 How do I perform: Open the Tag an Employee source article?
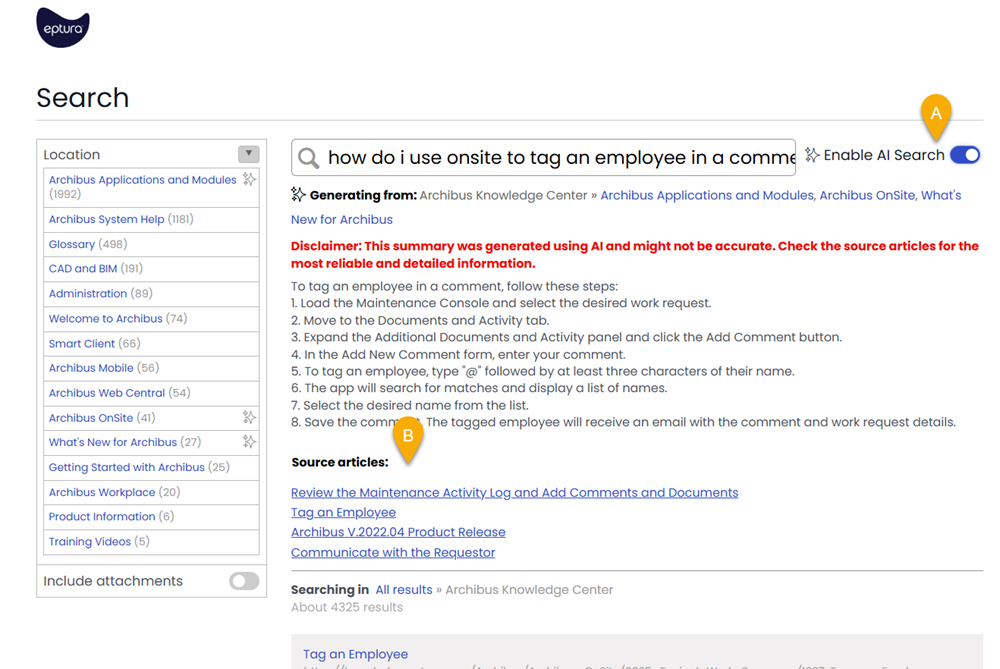[x=343, y=512]
